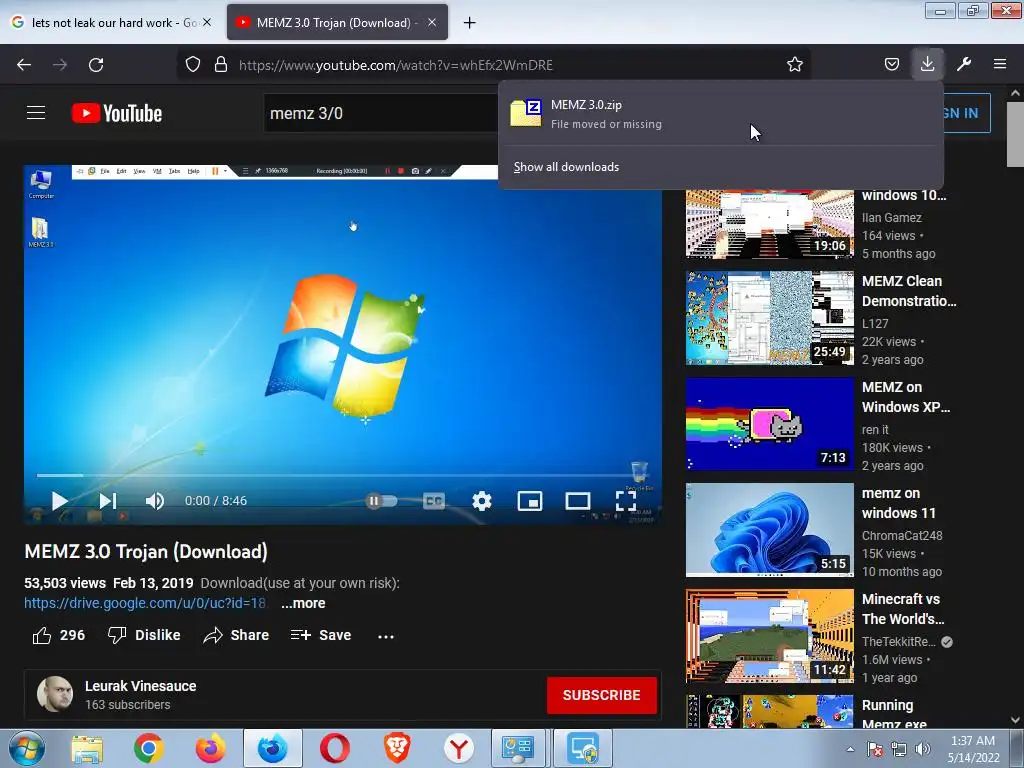The height and width of the screenshot is (768, 1024).
Task: Switch to the Google search tab
Action: coord(103,23)
